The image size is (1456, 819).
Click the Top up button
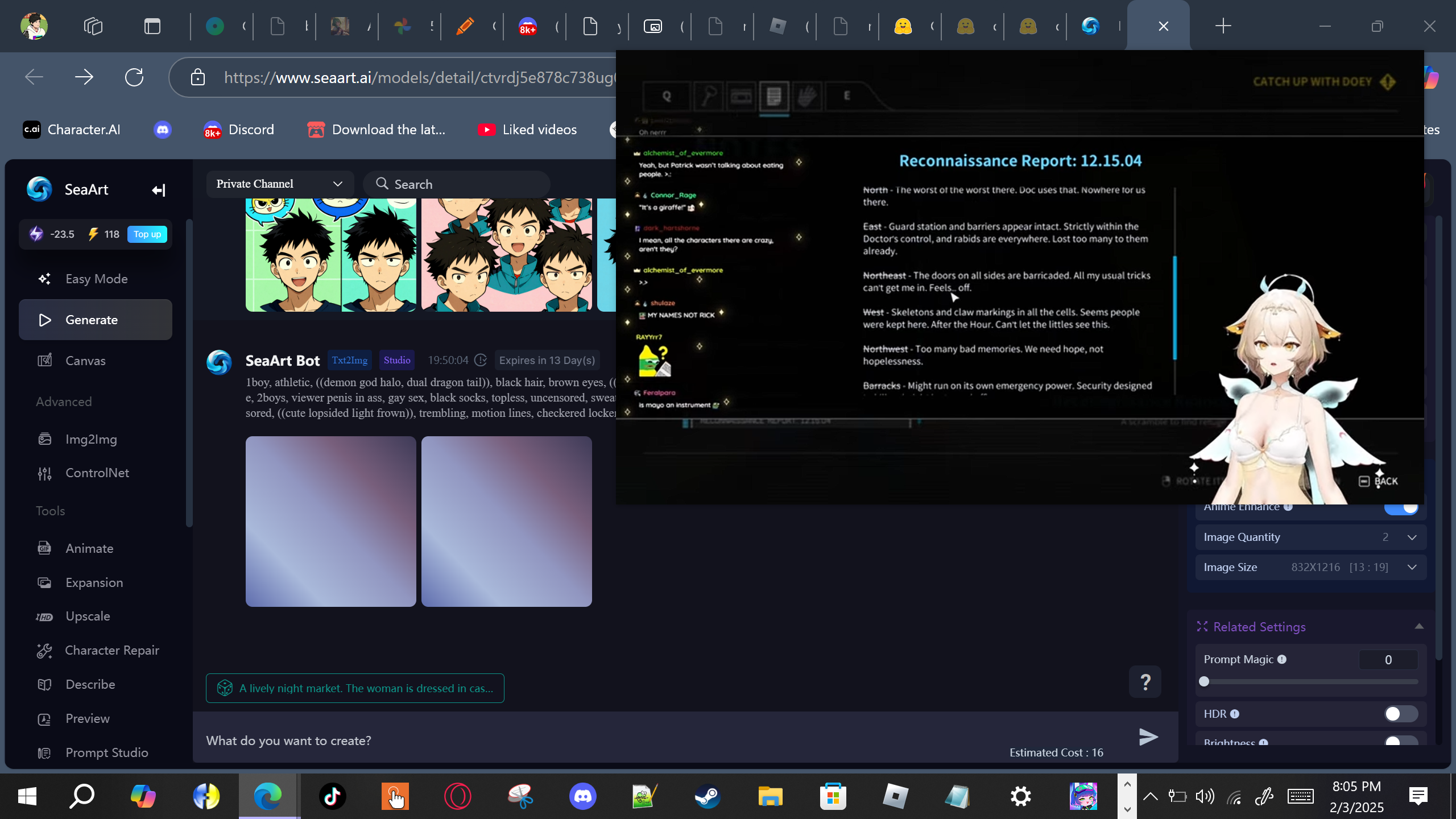147,234
